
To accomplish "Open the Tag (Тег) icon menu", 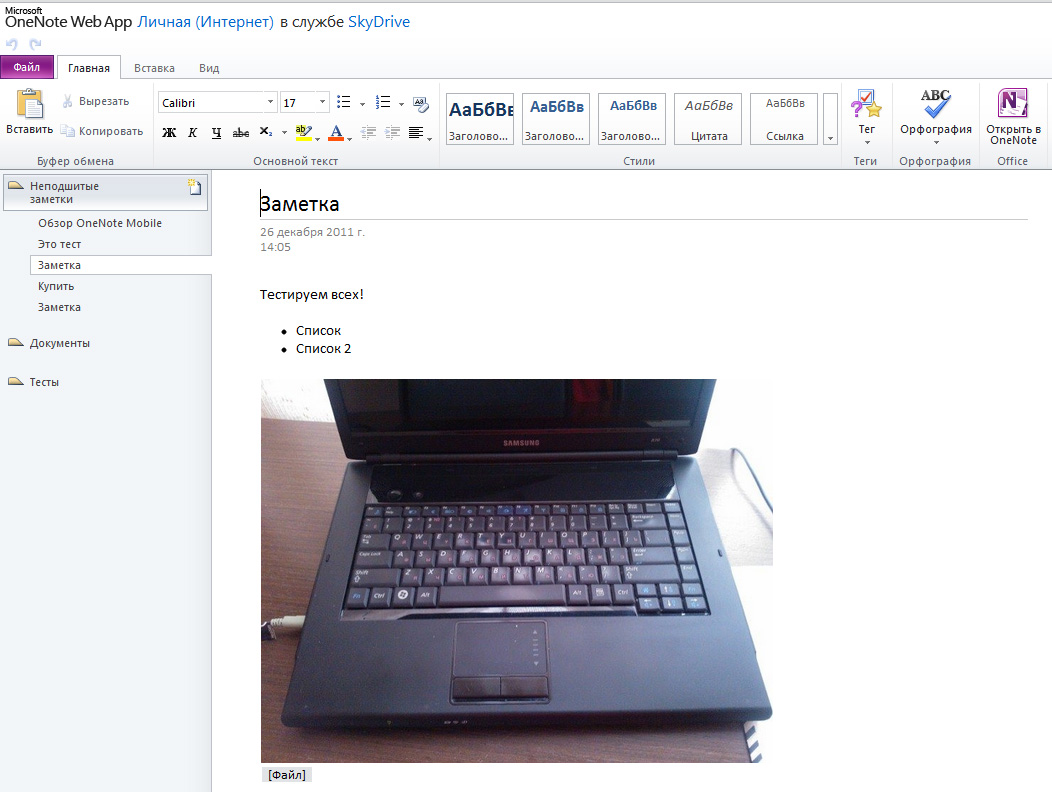I will click(x=866, y=104).
